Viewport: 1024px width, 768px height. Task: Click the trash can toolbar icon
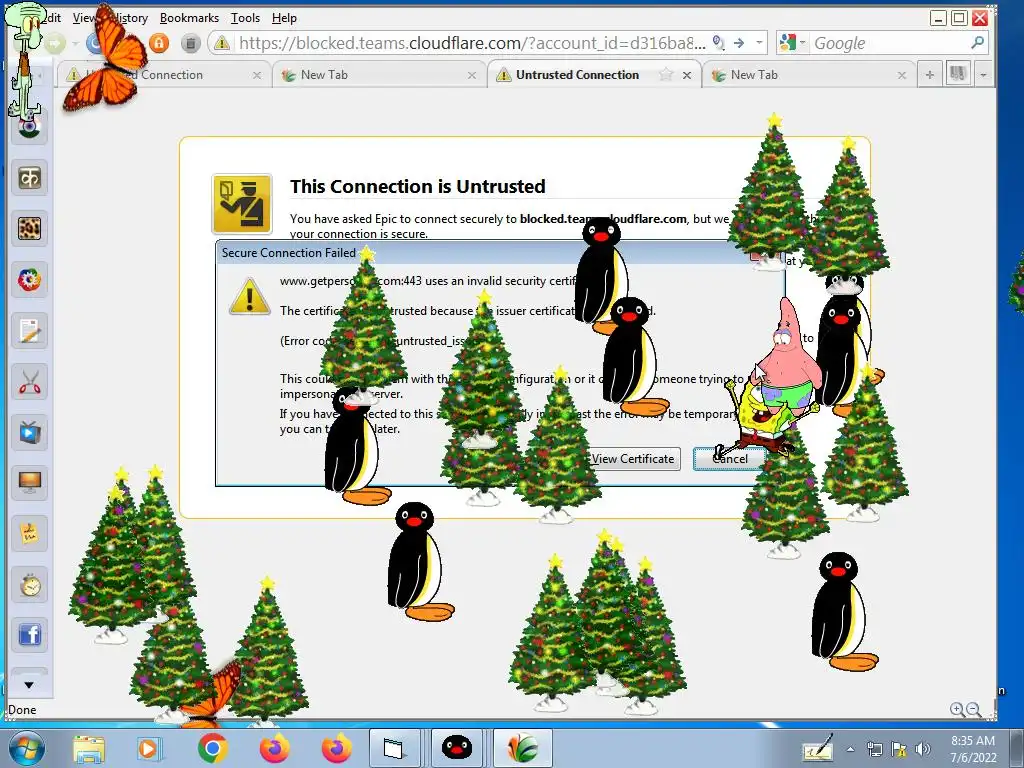pos(190,43)
